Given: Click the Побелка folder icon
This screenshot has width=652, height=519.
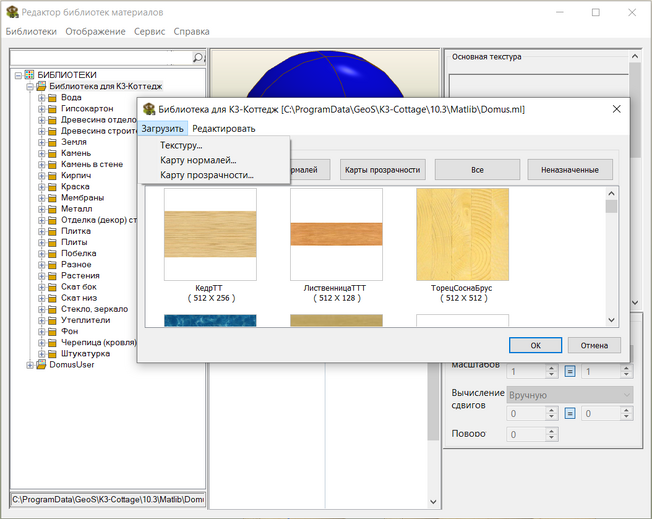Looking at the screenshot, I should 52,254.
